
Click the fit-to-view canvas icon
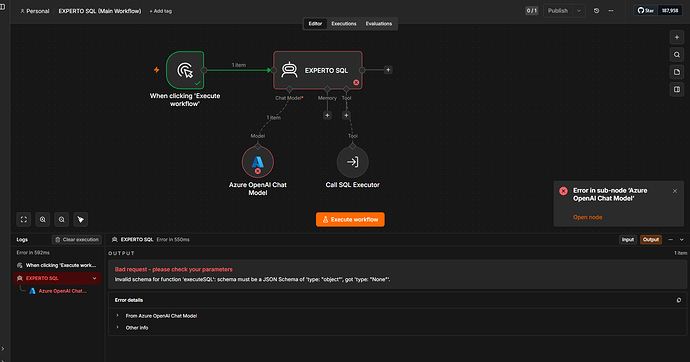pos(24,219)
